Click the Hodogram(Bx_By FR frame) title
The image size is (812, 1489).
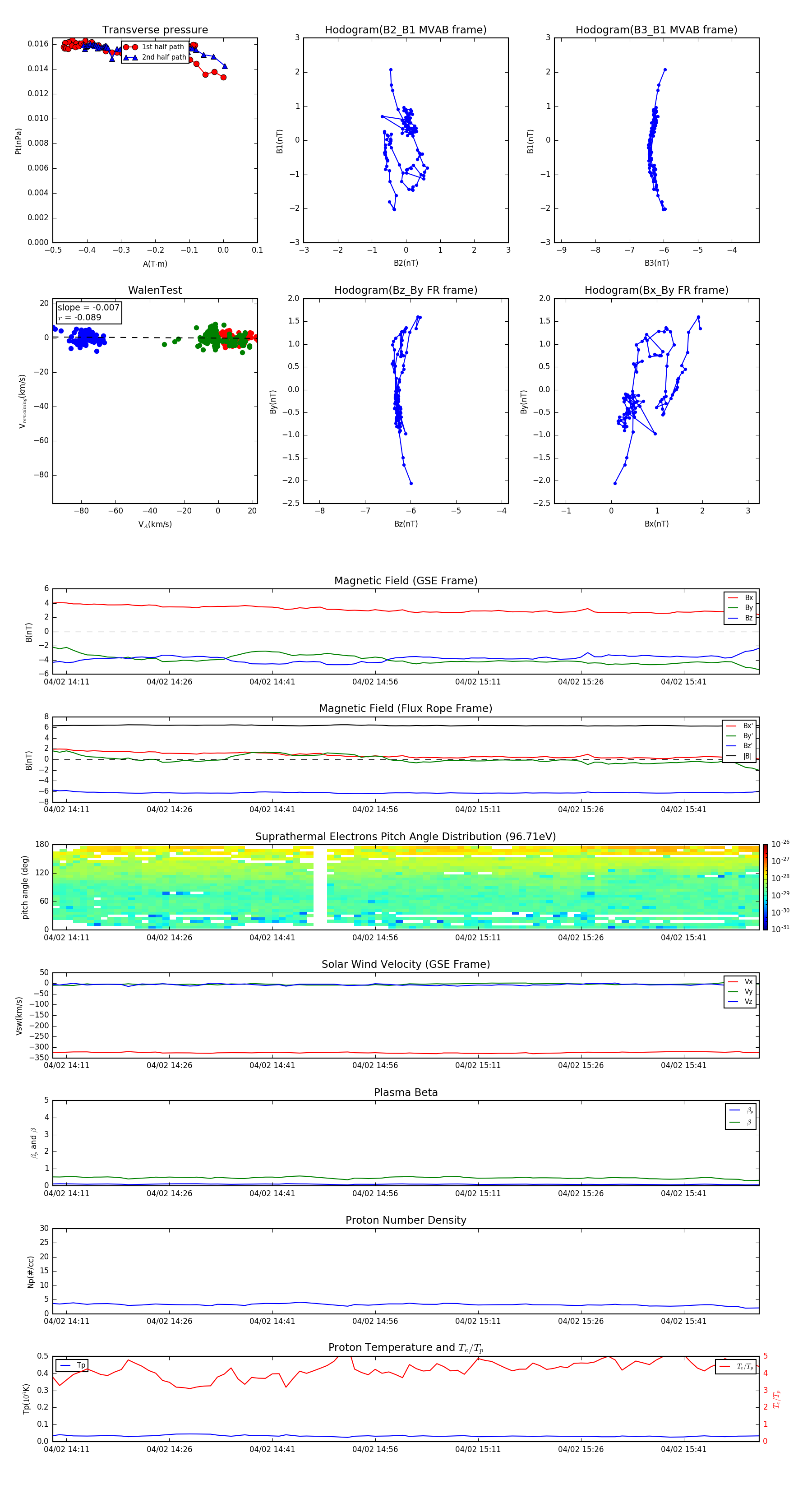point(656,290)
